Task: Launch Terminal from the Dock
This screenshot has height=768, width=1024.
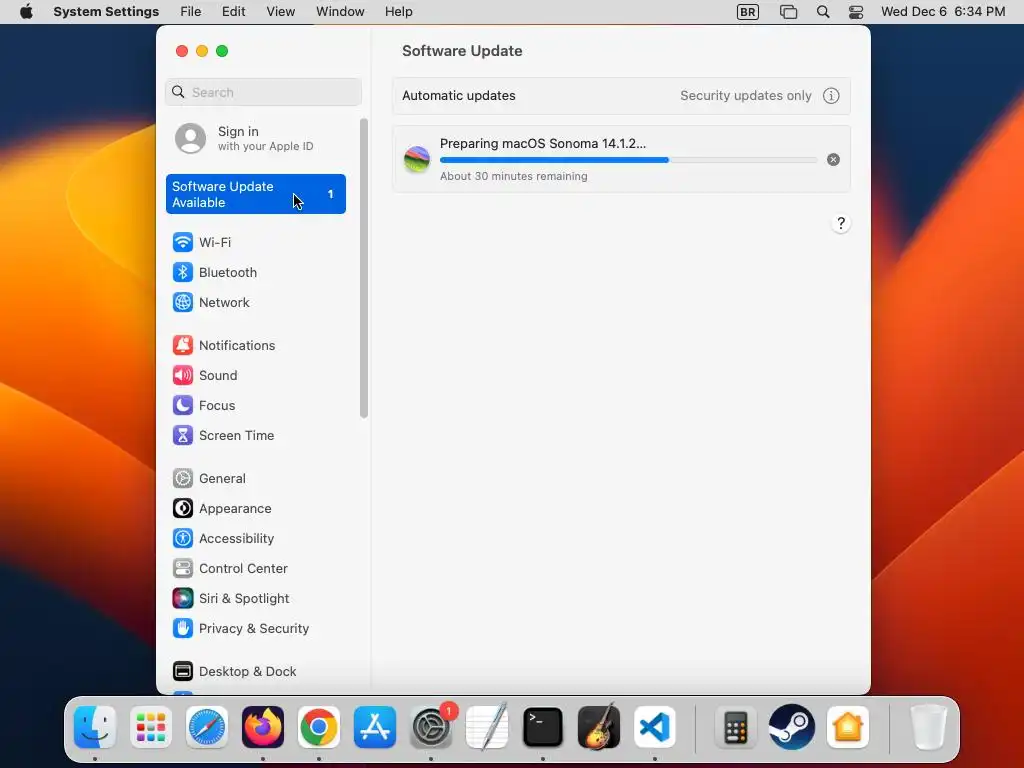Action: pos(543,727)
